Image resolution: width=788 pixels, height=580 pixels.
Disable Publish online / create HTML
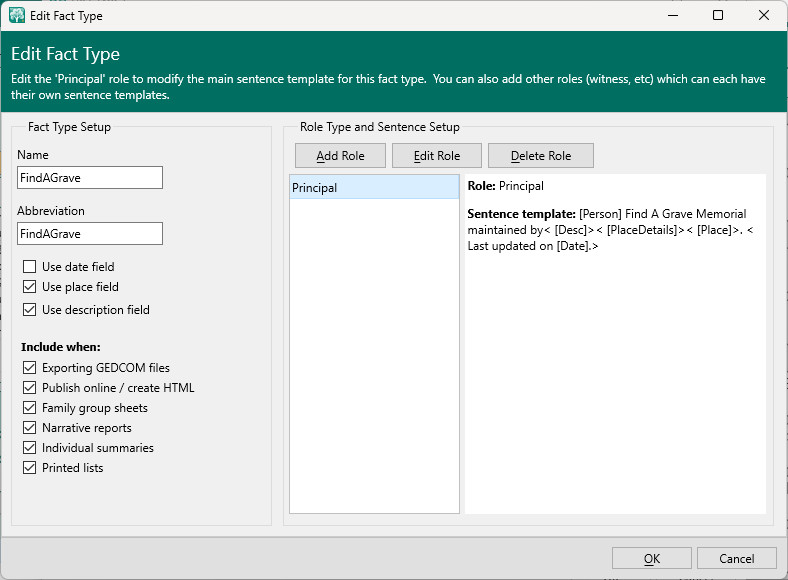pyautogui.click(x=29, y=388)
